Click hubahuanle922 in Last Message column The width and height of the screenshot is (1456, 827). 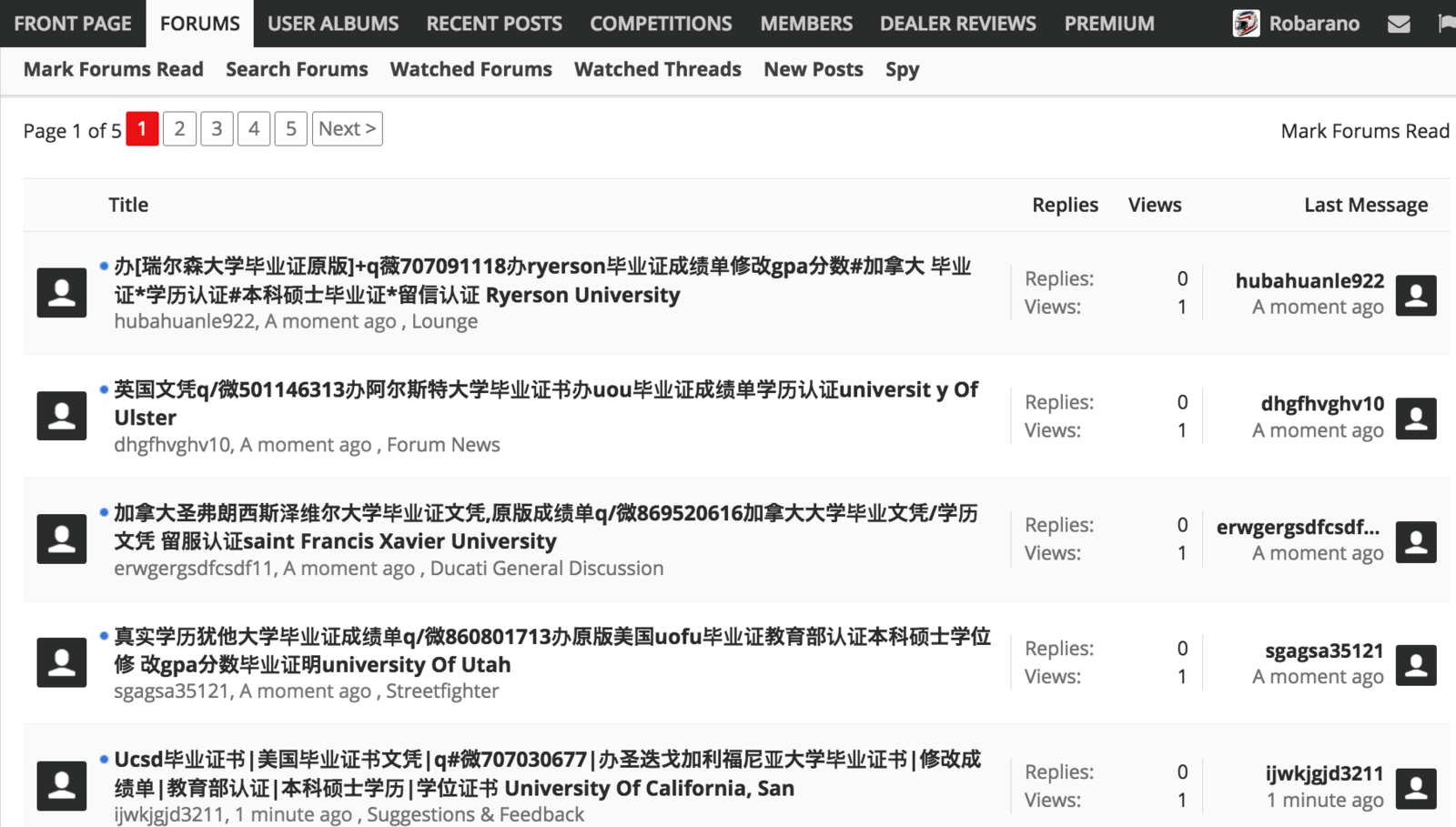tap(1309, 281)
